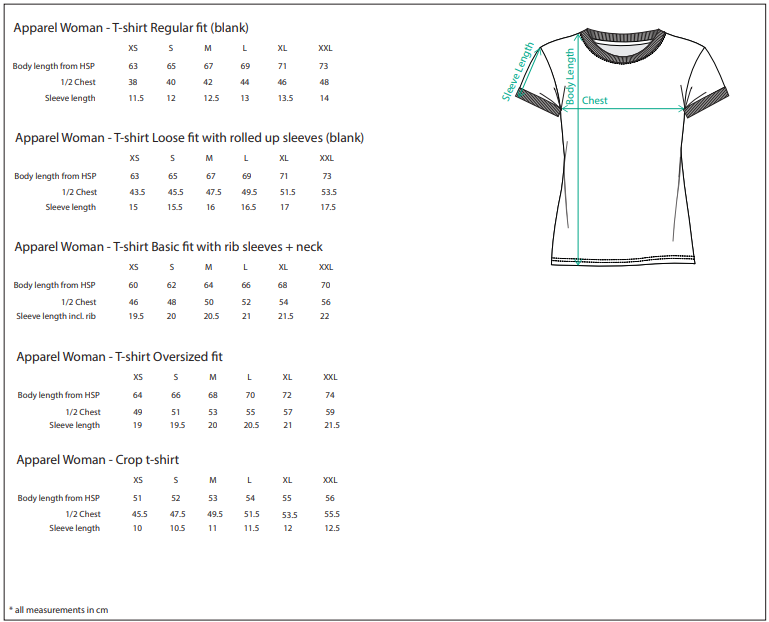
Task: Click the green Chest label on diagram
Action: coord(594,101)
